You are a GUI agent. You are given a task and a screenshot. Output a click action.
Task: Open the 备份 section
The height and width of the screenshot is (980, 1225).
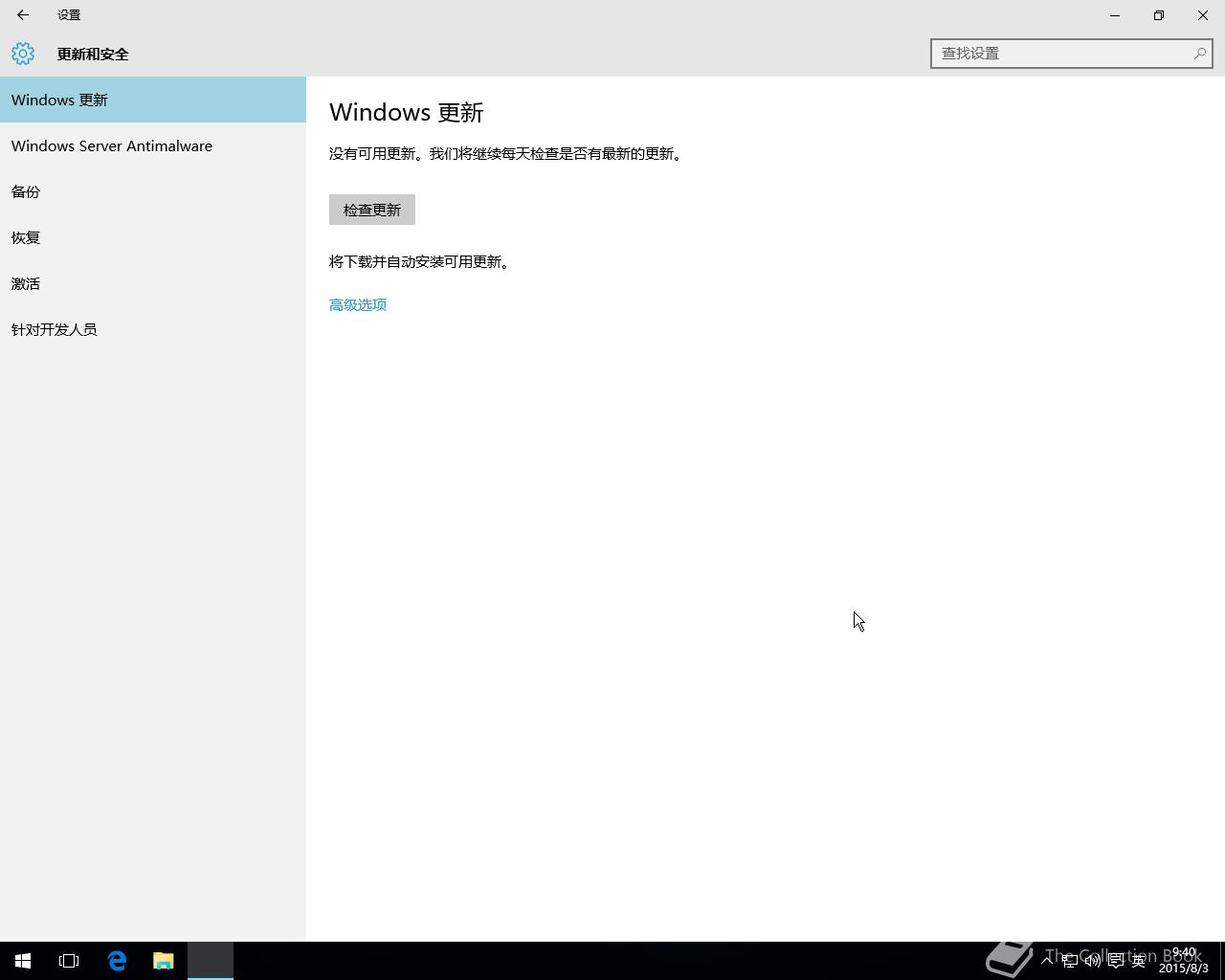(x=153, y=191)
